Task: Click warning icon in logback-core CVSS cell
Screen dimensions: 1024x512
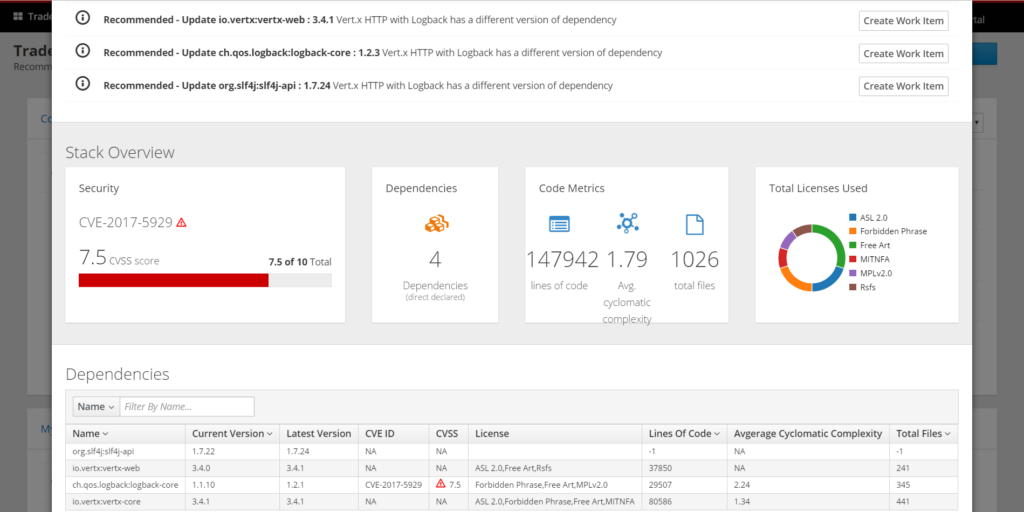Action: pos(440,484)
